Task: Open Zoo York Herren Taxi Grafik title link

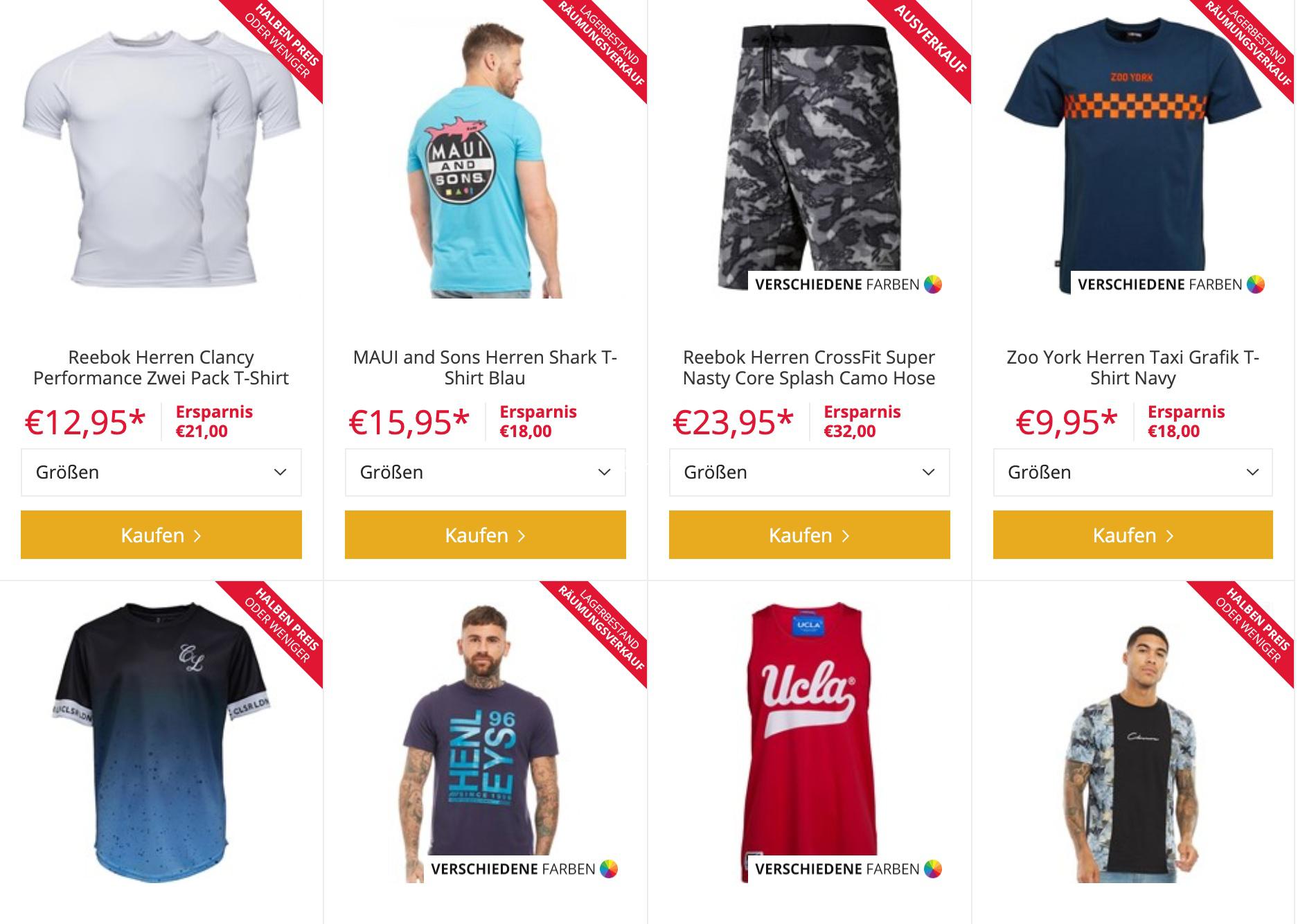Action: coord(1133,368)
